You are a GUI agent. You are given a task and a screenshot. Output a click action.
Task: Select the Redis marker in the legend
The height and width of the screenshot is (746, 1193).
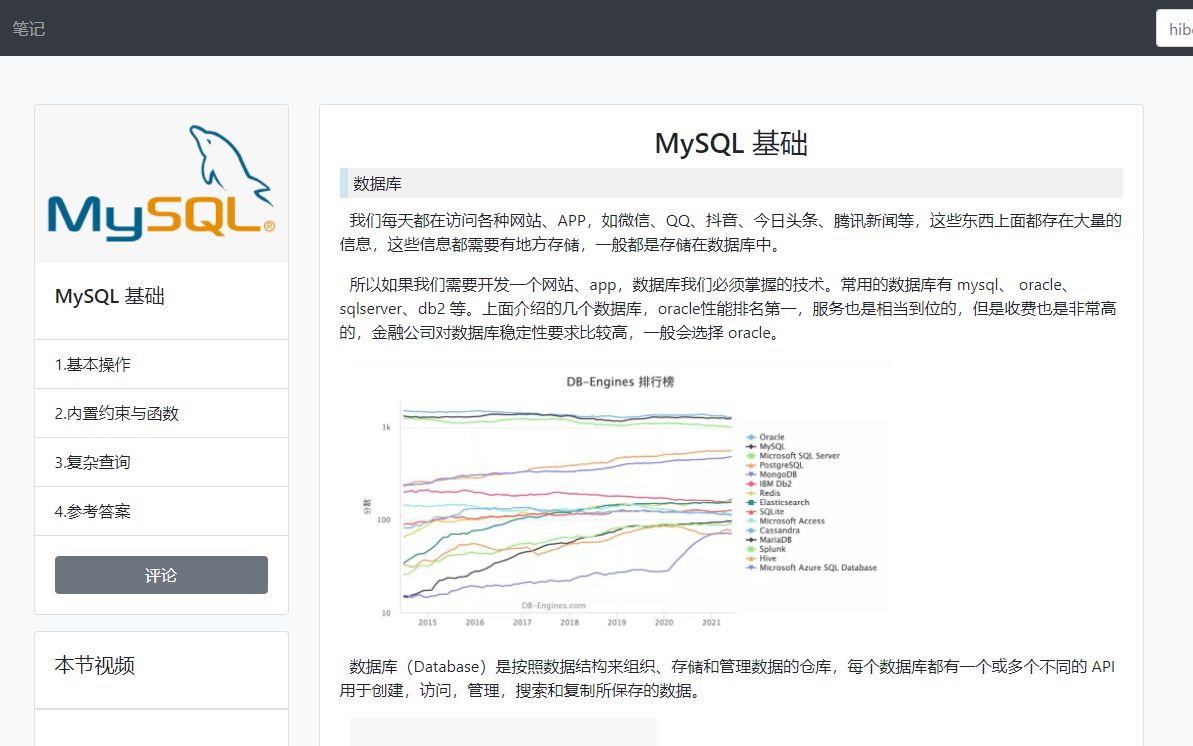click(750, 492)
